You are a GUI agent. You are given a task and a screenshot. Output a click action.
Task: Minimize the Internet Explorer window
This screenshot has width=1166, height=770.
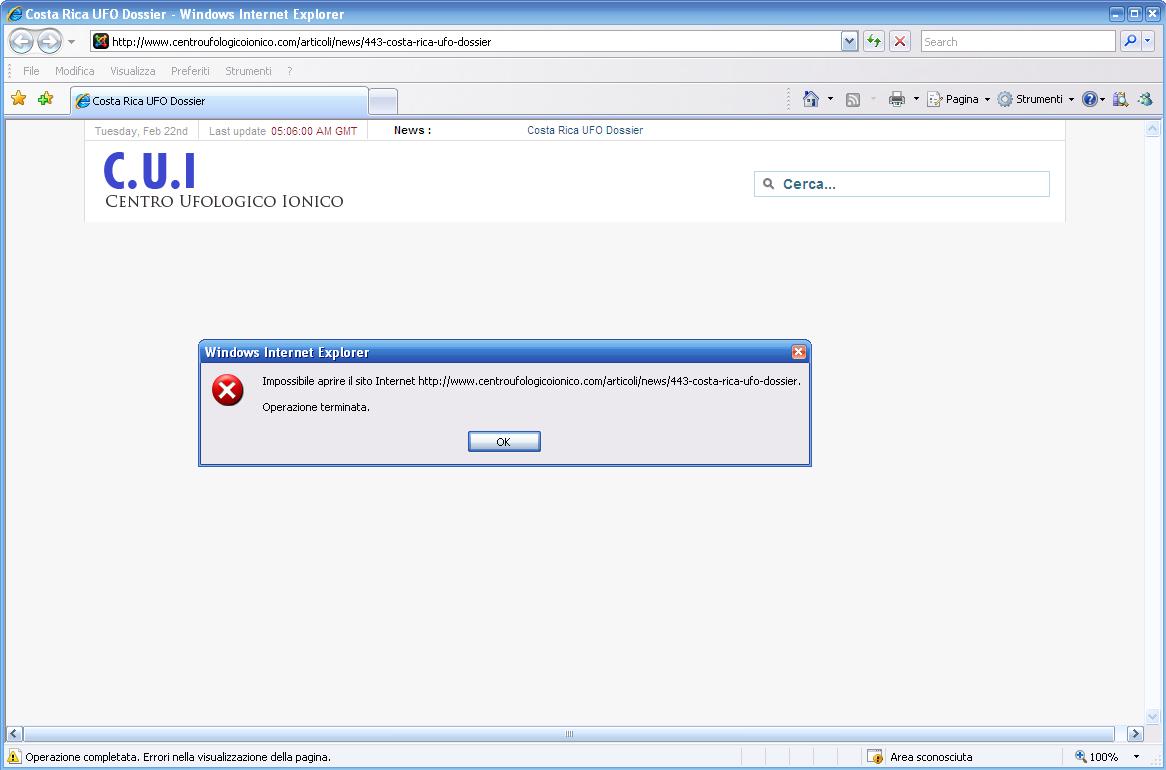[x=1117, y=14]
